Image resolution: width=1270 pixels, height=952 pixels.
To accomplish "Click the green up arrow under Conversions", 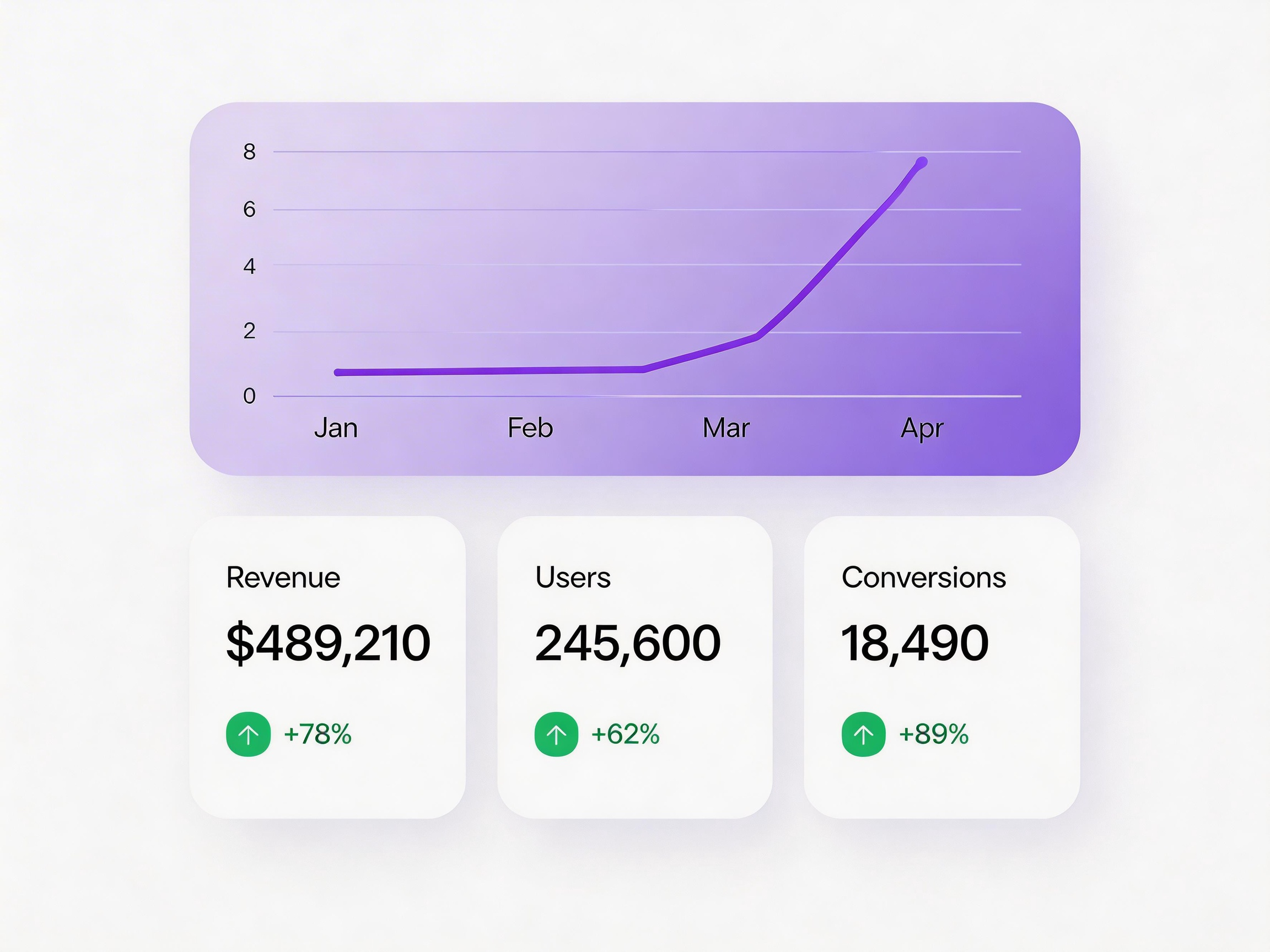I will (x=863, y=734).
